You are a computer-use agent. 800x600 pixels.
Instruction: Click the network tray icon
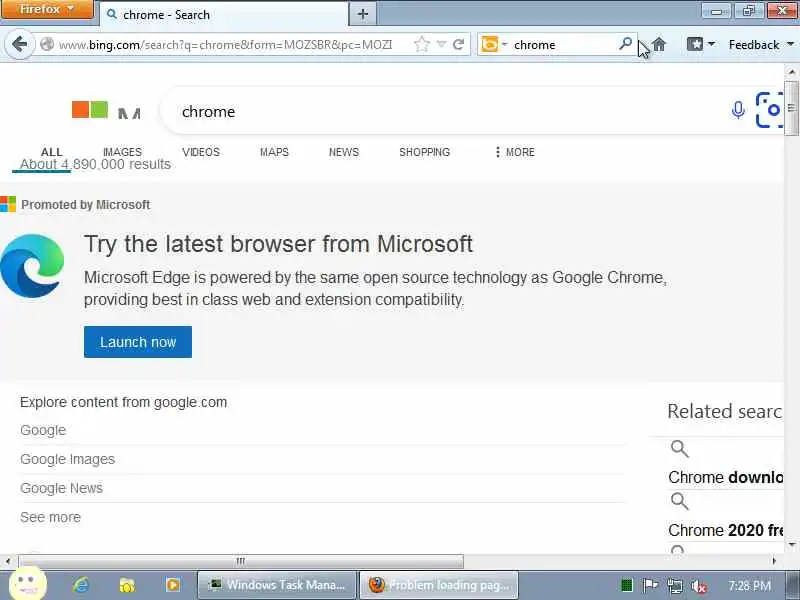pos(674,585)
